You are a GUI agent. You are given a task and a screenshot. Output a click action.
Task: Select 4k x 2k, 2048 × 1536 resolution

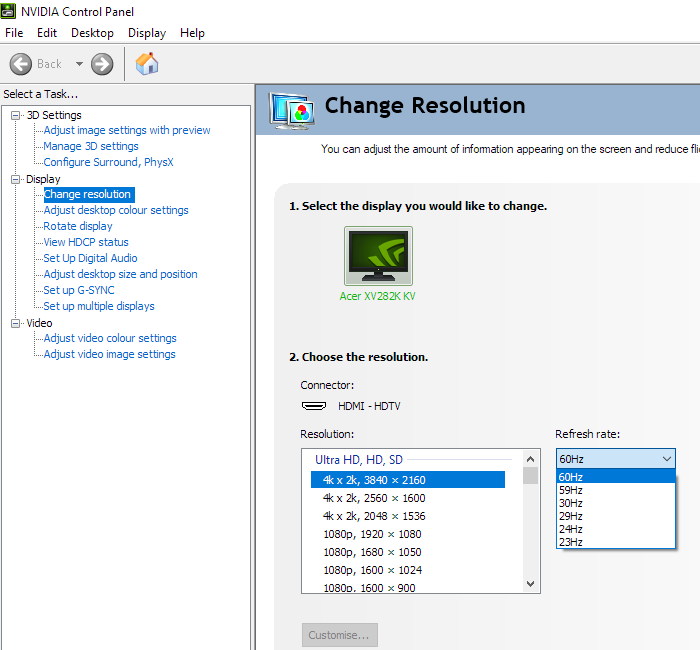point(374,516)
